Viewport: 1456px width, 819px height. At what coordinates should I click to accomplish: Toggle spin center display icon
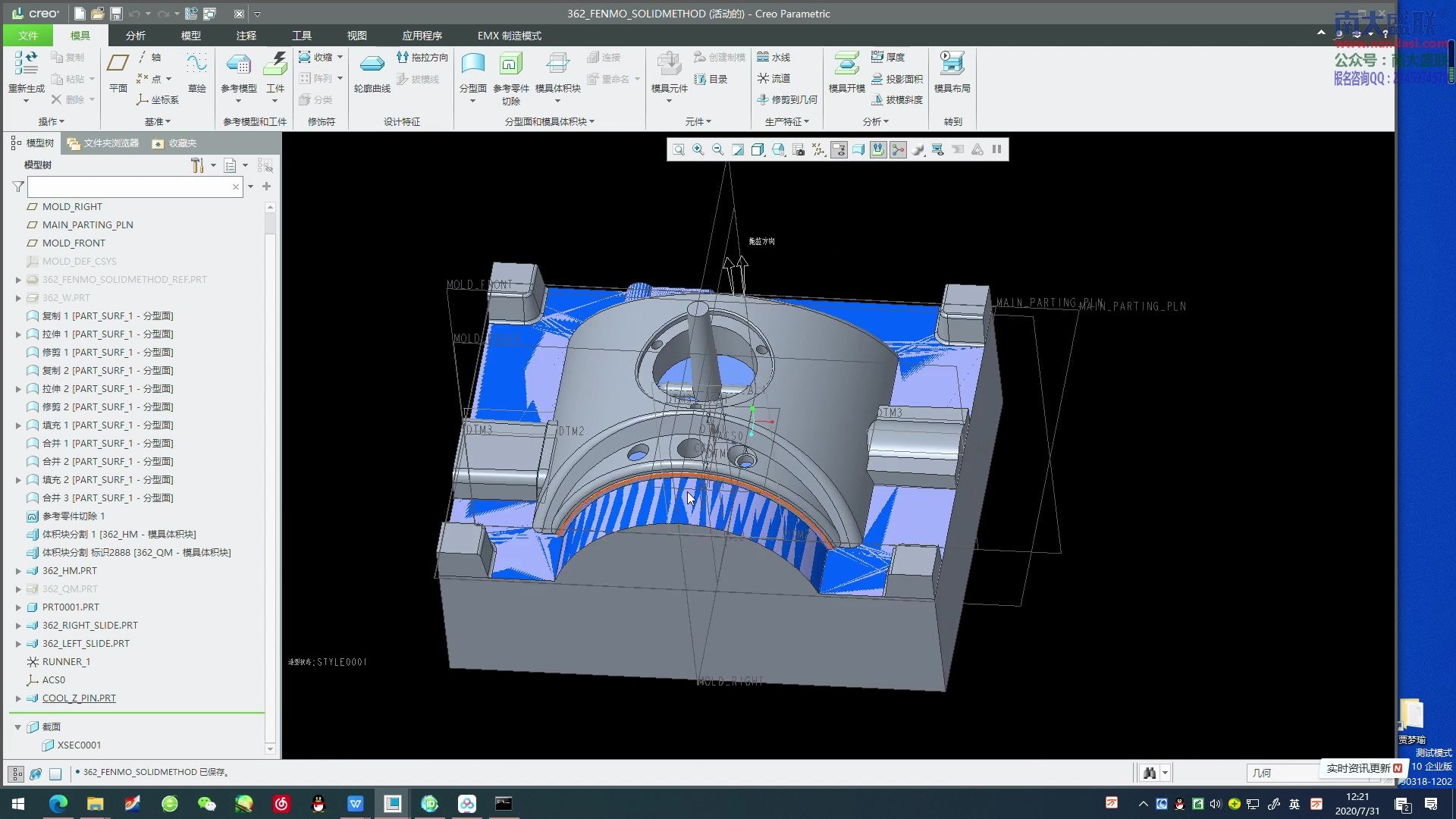click(x=898, y=150)
